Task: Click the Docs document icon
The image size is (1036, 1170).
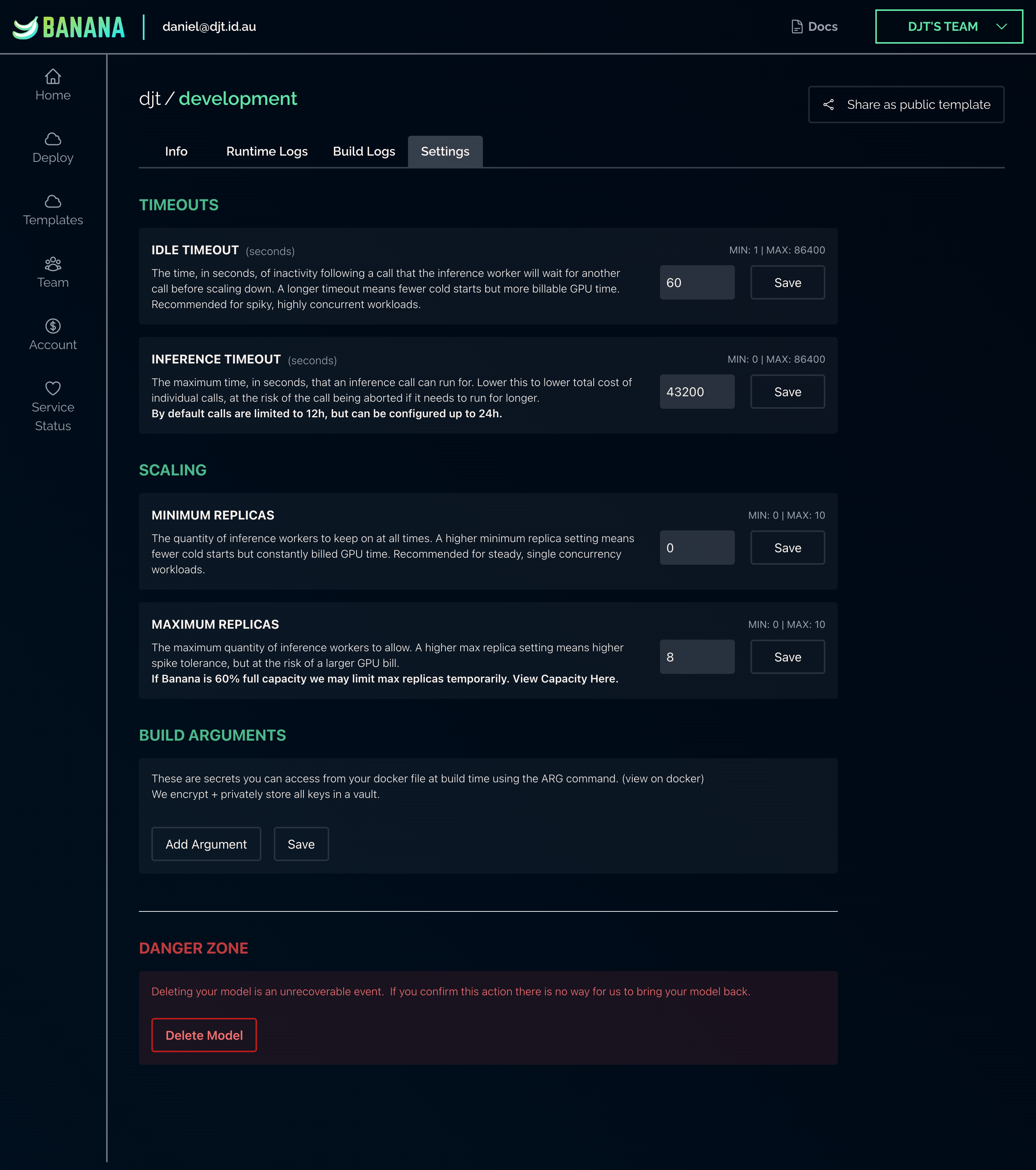Action: 797,27
